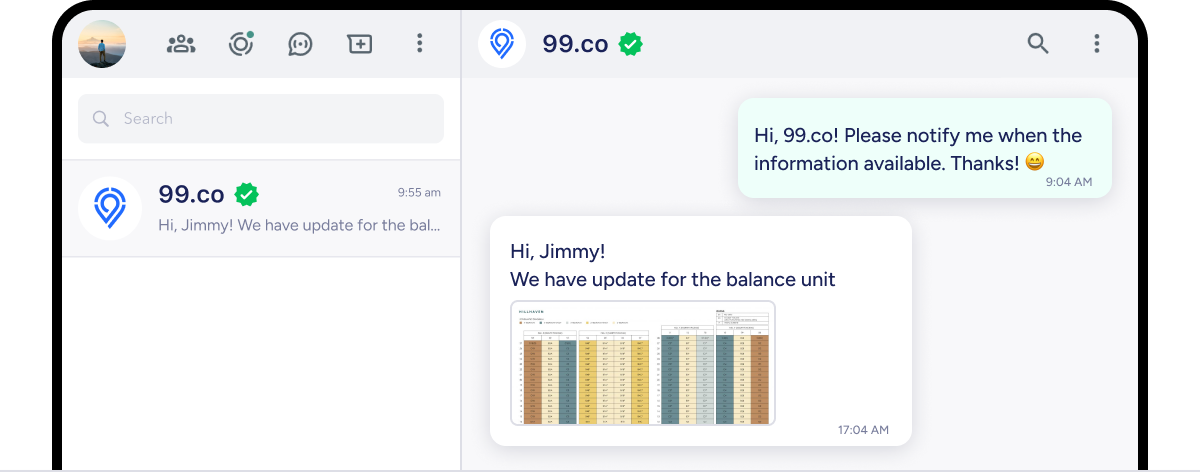
Task: Search within the 99.co conversation
Action: click(1038, 43)
